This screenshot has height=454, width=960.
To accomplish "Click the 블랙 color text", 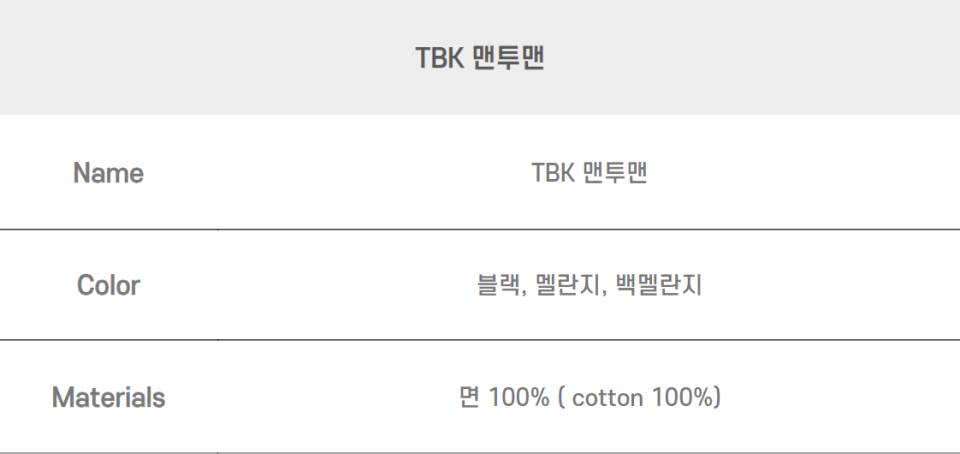I will (x=498, y=286).
